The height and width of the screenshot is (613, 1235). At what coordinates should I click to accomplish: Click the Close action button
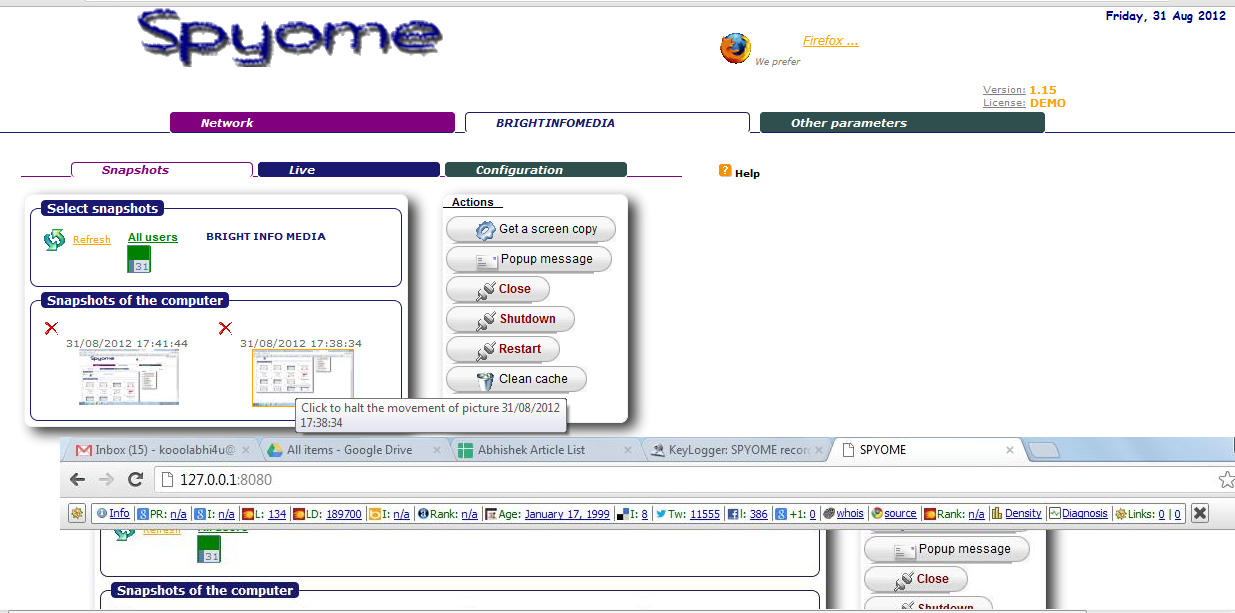[497, 289]
